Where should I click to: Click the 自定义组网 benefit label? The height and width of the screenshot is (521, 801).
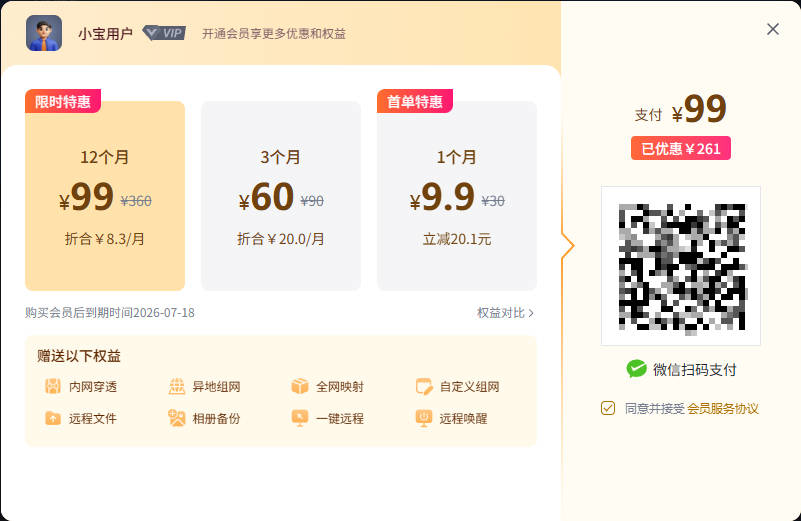(x=469, y=387)
